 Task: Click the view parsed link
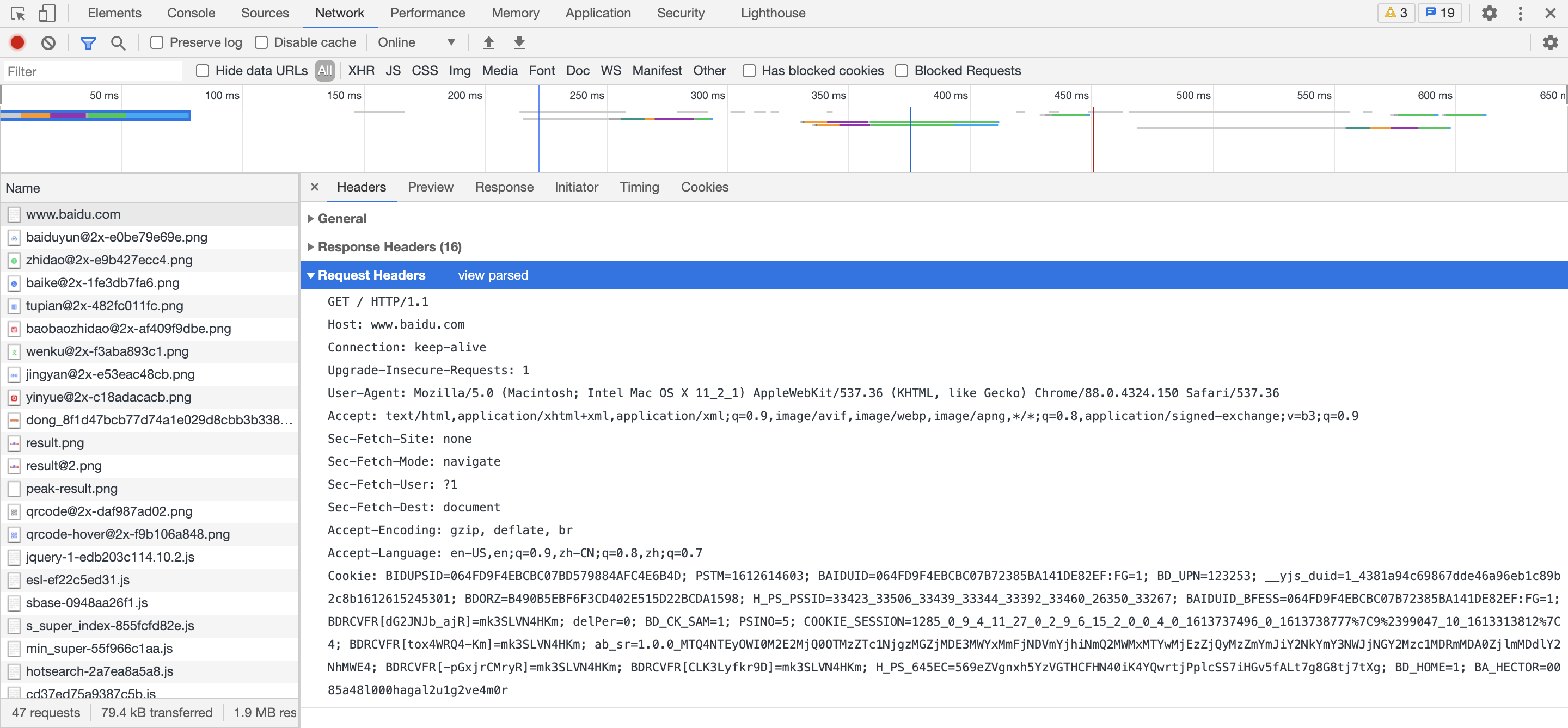pyautogui.click(x=493, y=275)
